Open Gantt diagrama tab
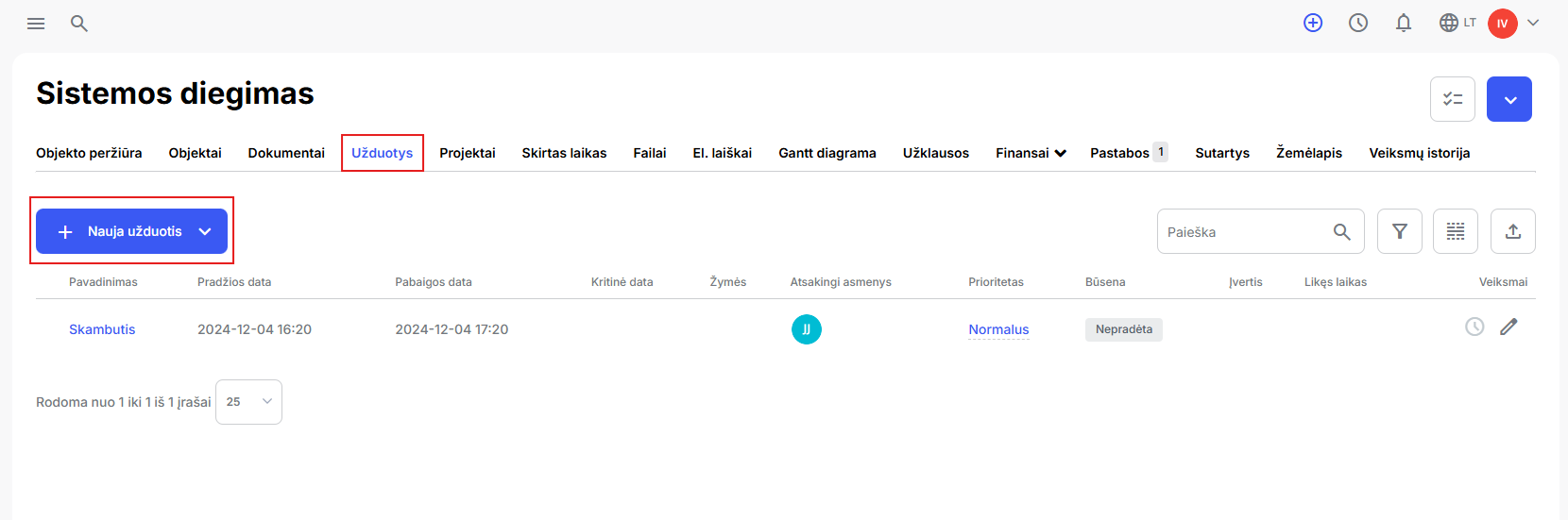1568x520 pixels. (x=827, y=153)
